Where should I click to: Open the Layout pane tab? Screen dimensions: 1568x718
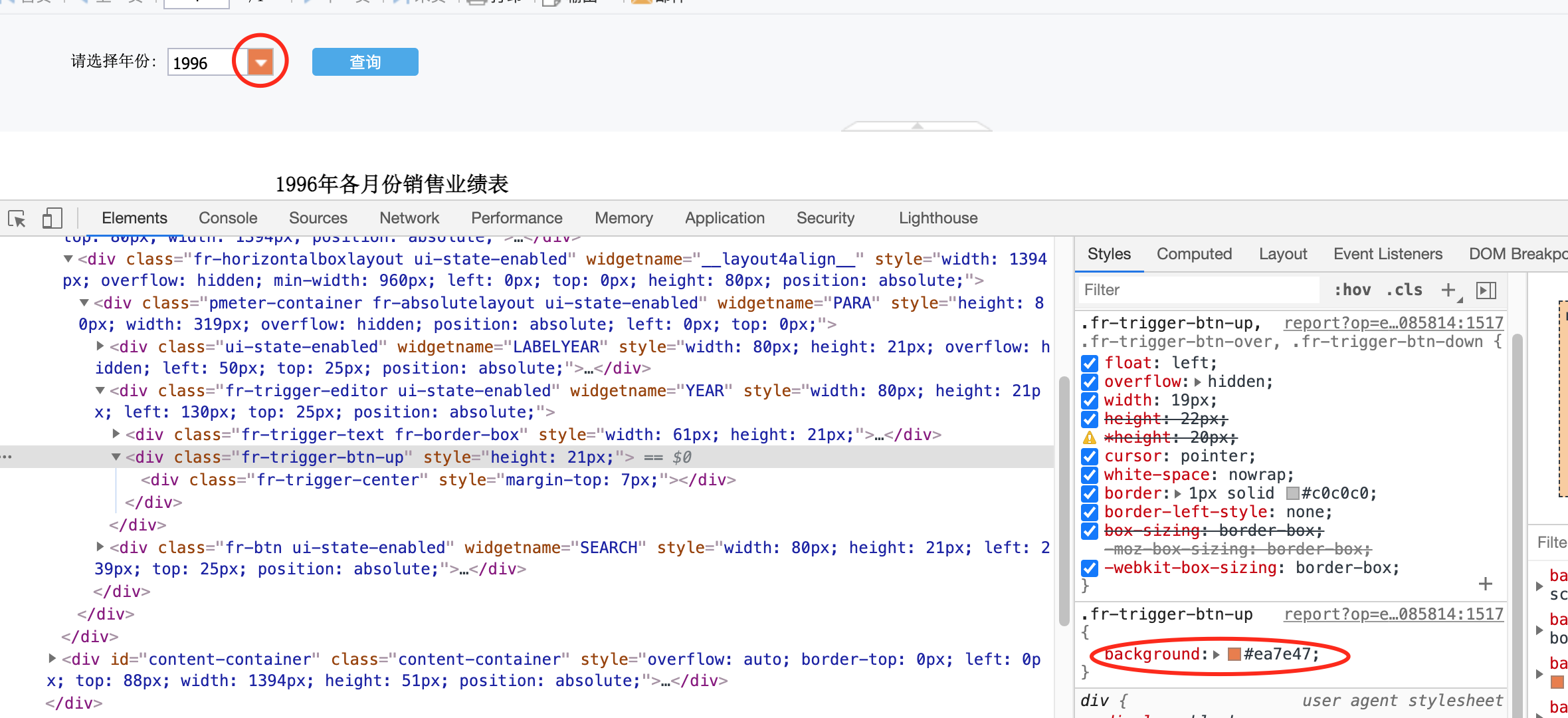(x=1282, y=254)
